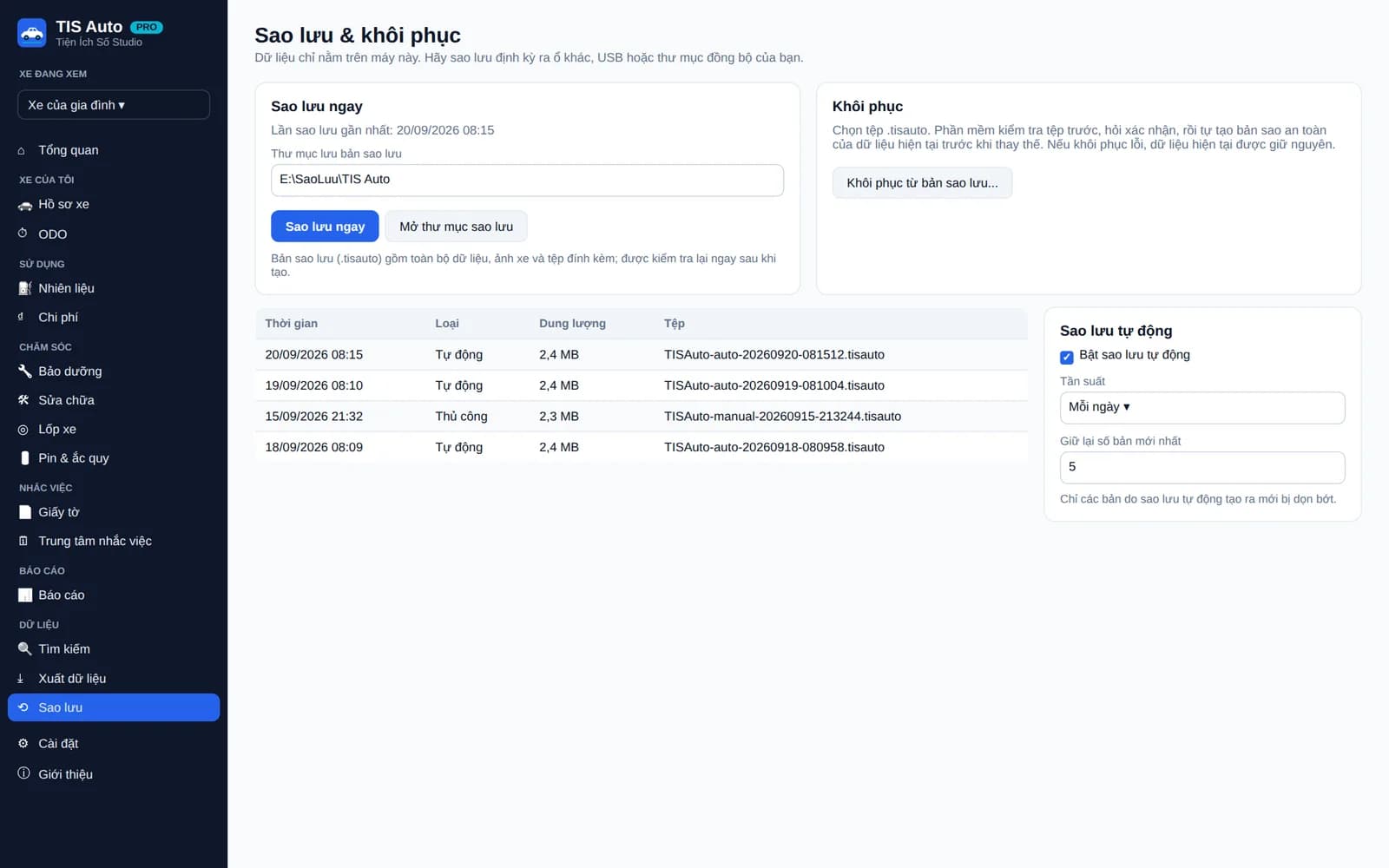Click Khôi phục từ bản sao lưu button

tap(922, 183)
